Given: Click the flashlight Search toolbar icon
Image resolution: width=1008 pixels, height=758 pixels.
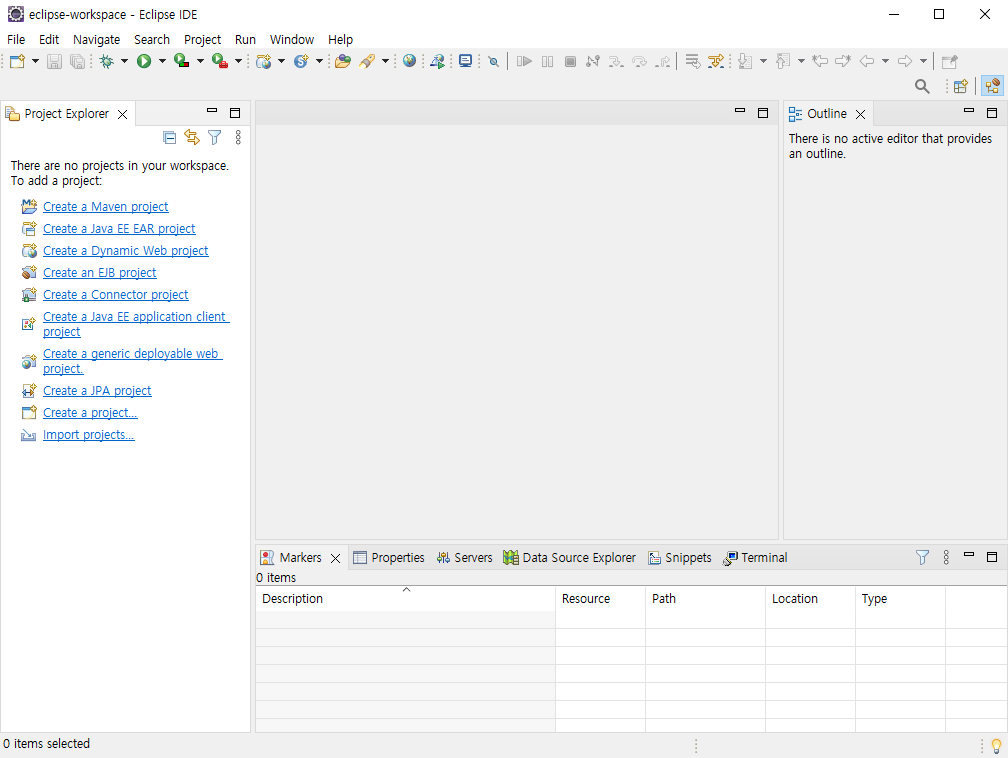Looking at the screenshot, I should pyautogui.click(x=367, y=61).
